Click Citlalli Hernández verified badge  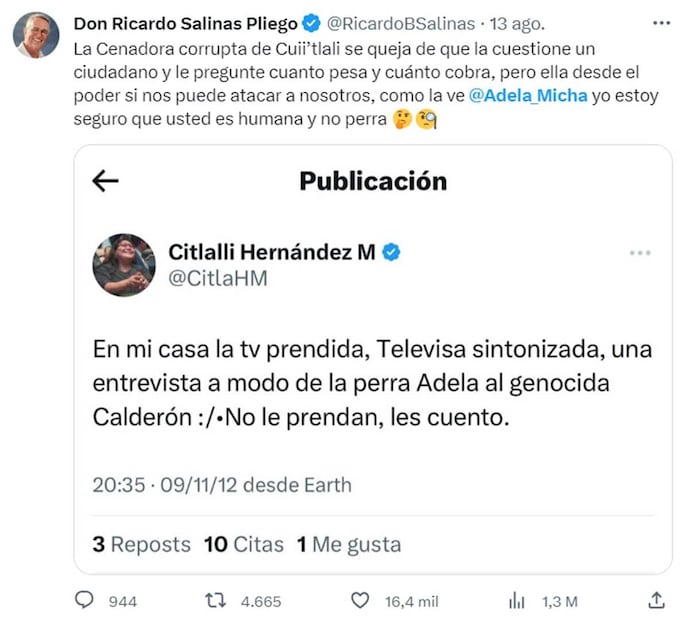coord(391,252)
